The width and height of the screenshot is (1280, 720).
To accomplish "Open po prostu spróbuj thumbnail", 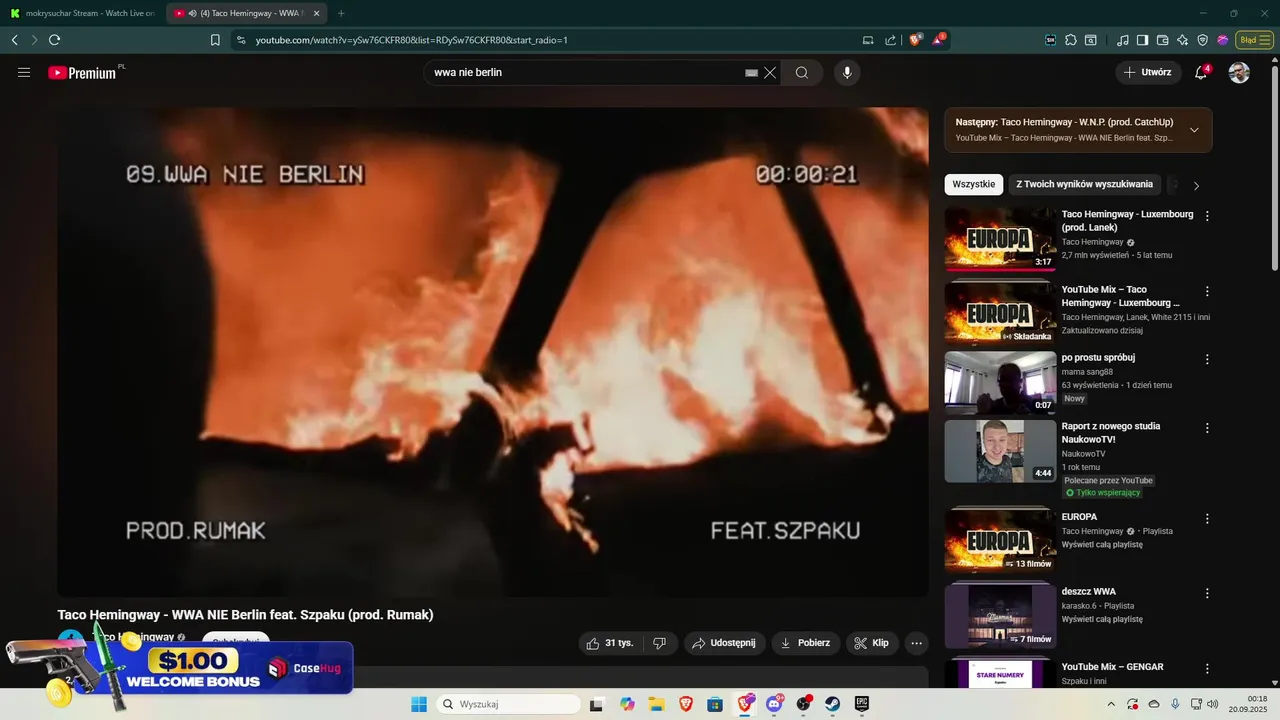I will 1000,382.
